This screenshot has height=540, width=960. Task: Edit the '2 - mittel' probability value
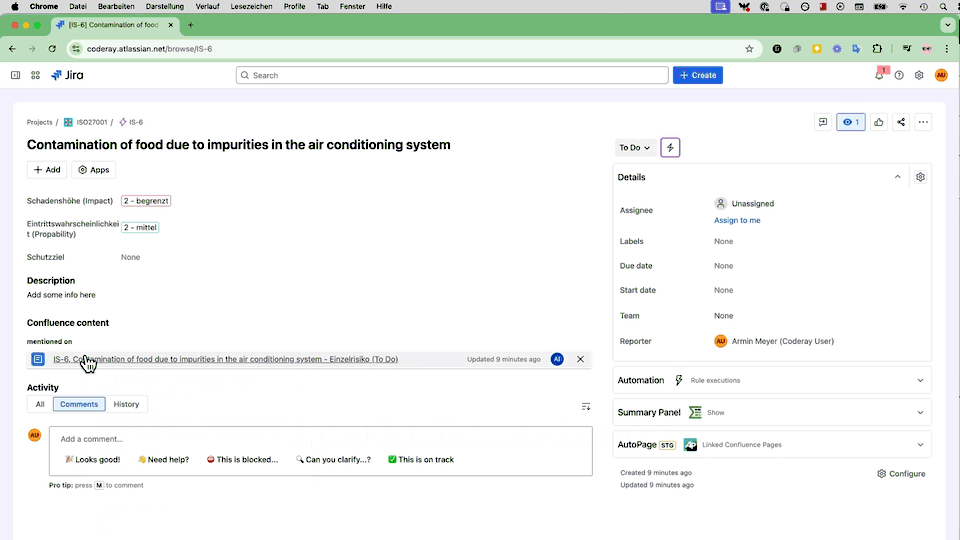tap(140, 227)
